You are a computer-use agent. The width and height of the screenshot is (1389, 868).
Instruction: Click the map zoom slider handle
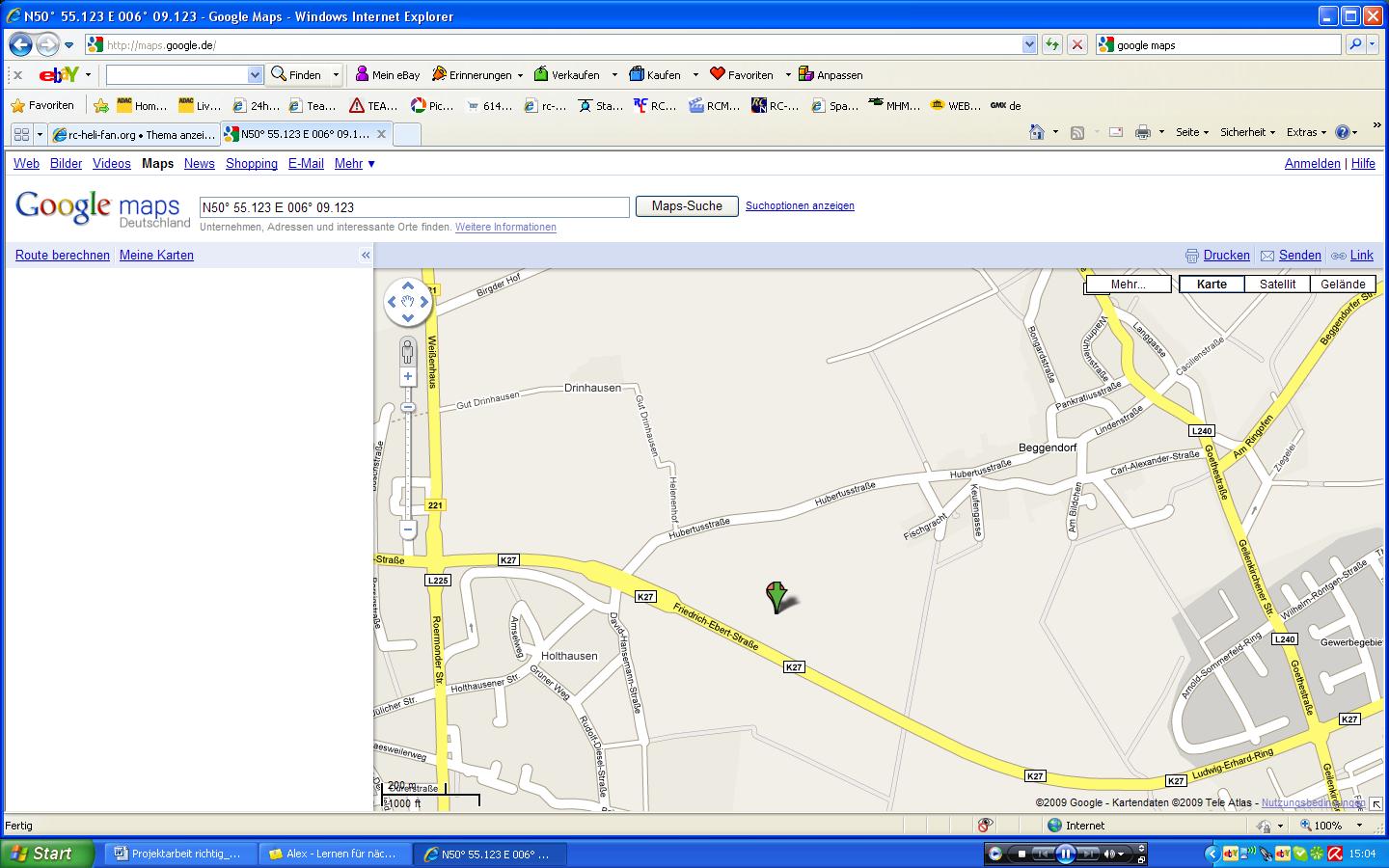pos(408,407)
